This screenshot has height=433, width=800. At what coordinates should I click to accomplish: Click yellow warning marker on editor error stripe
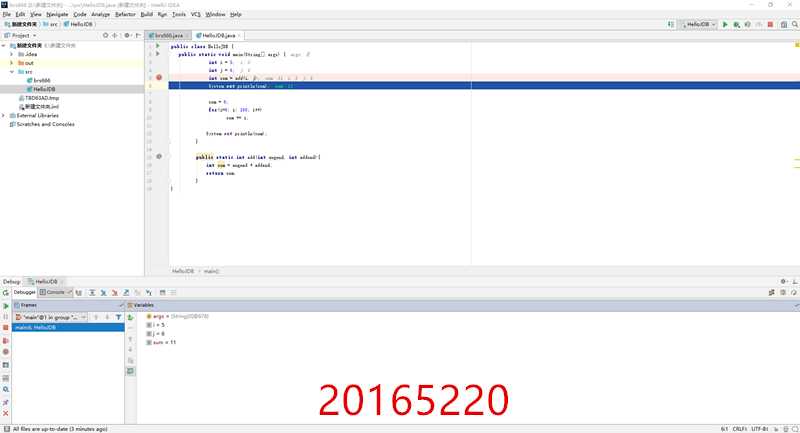(x=797, y=46)
